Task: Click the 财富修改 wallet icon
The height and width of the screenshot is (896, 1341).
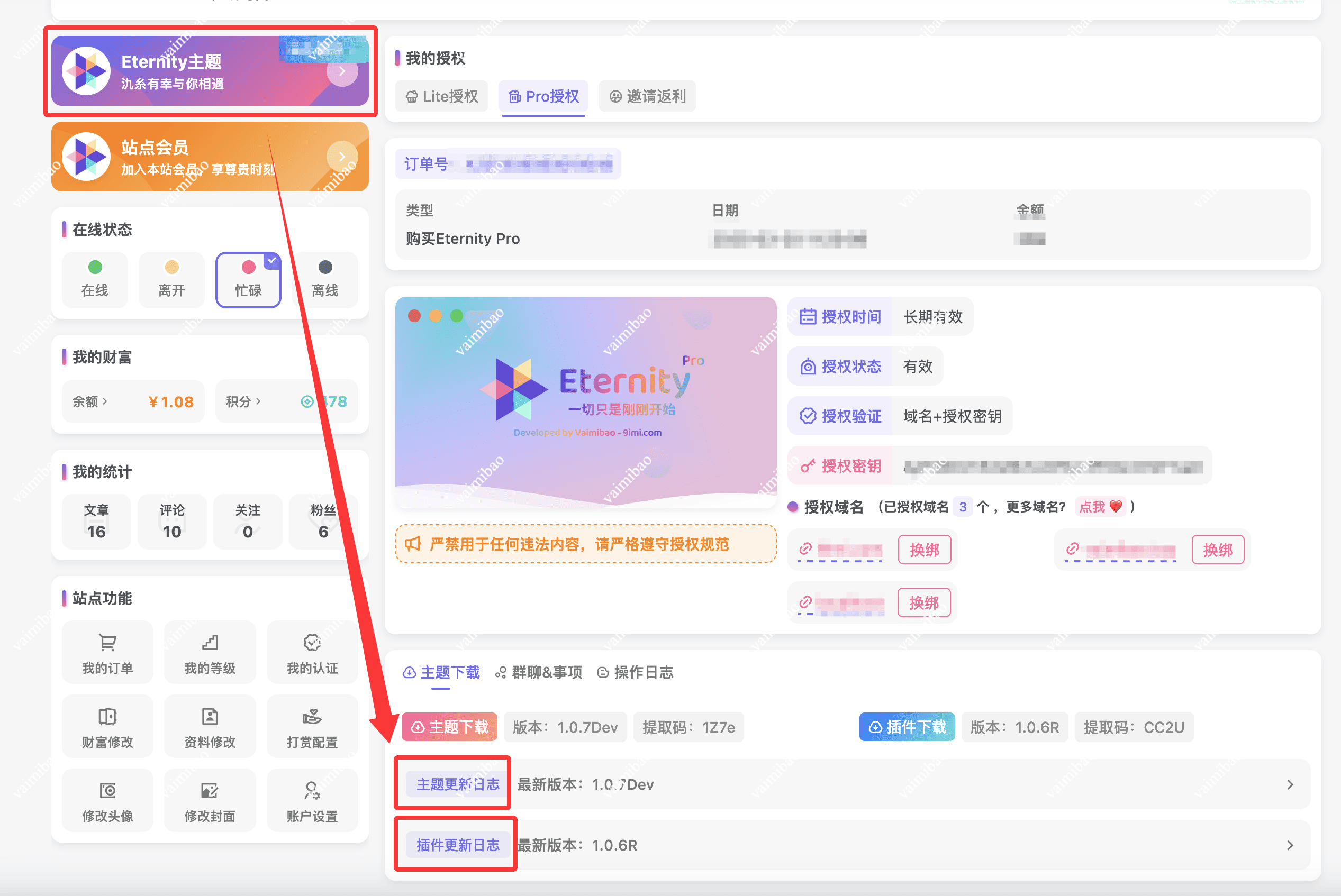Action: click(107, 717)
